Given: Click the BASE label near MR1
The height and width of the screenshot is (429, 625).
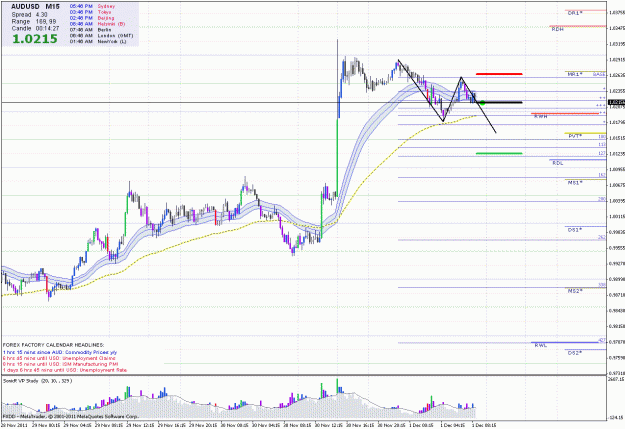Looking at the screenshot, I should 599,74.
